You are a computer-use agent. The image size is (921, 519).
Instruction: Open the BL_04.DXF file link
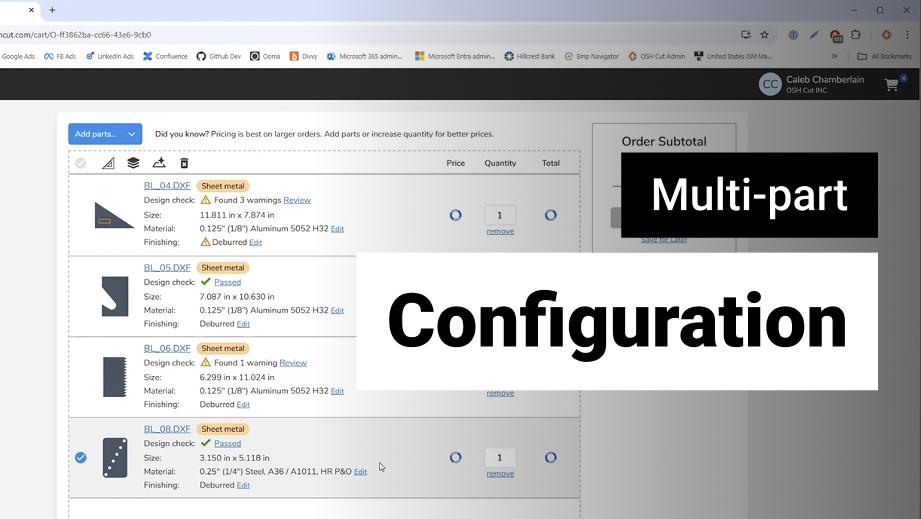click(x=167, y=186)
